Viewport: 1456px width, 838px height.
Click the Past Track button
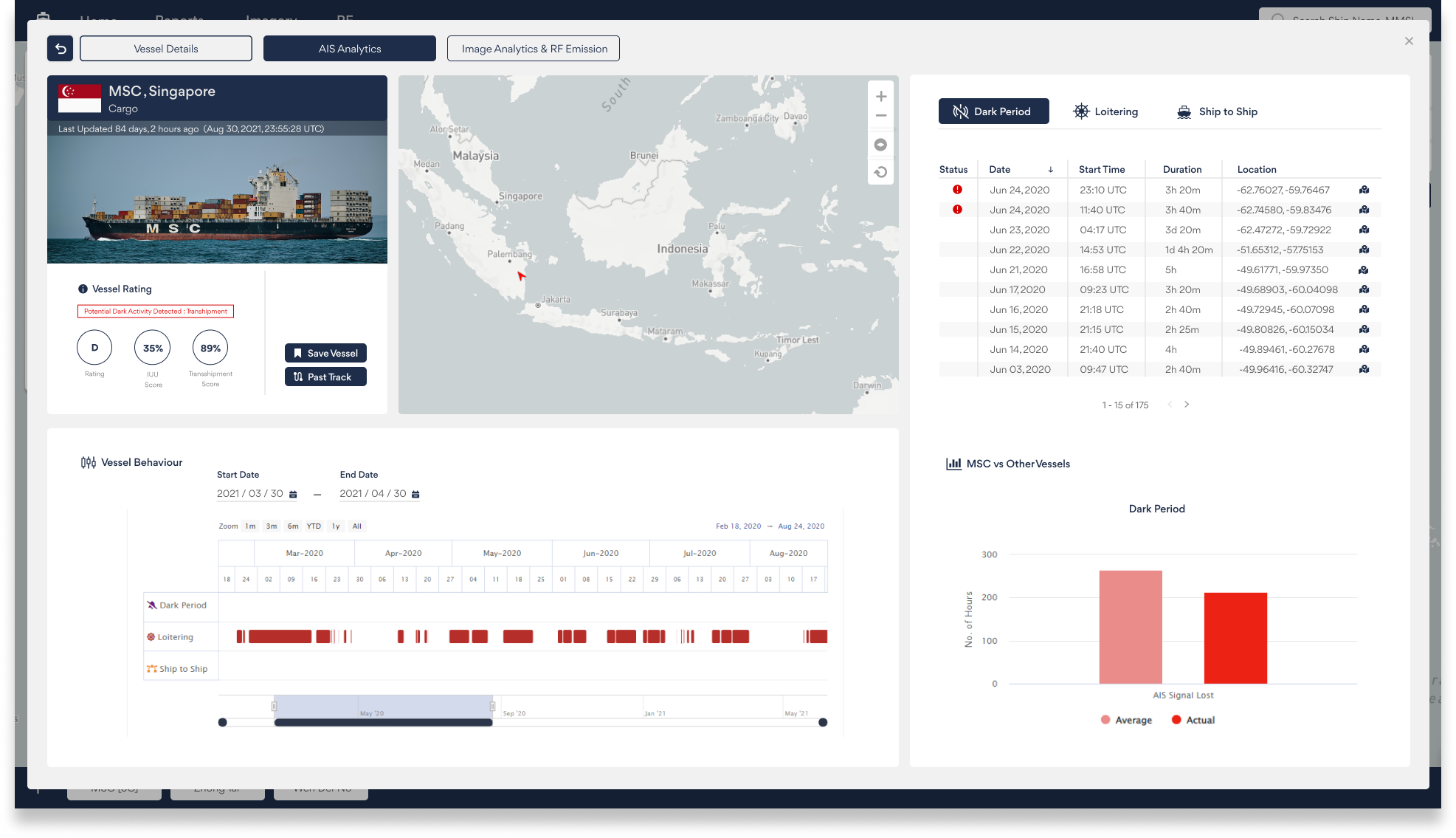325,377
